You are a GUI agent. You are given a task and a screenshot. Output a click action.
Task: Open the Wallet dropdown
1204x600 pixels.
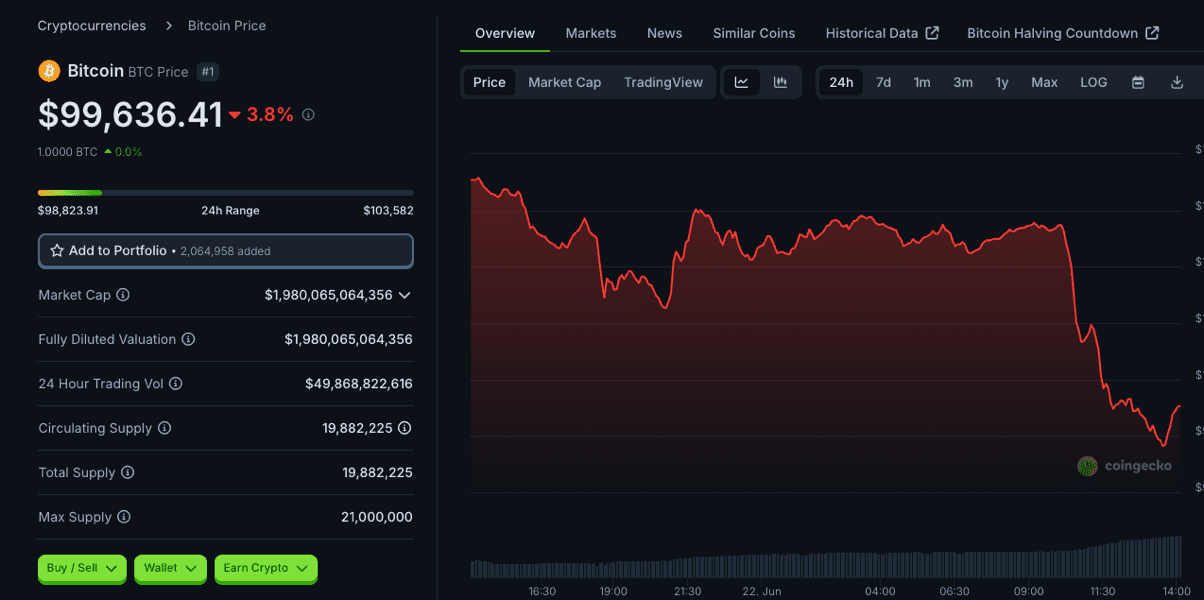coord(170,568)
